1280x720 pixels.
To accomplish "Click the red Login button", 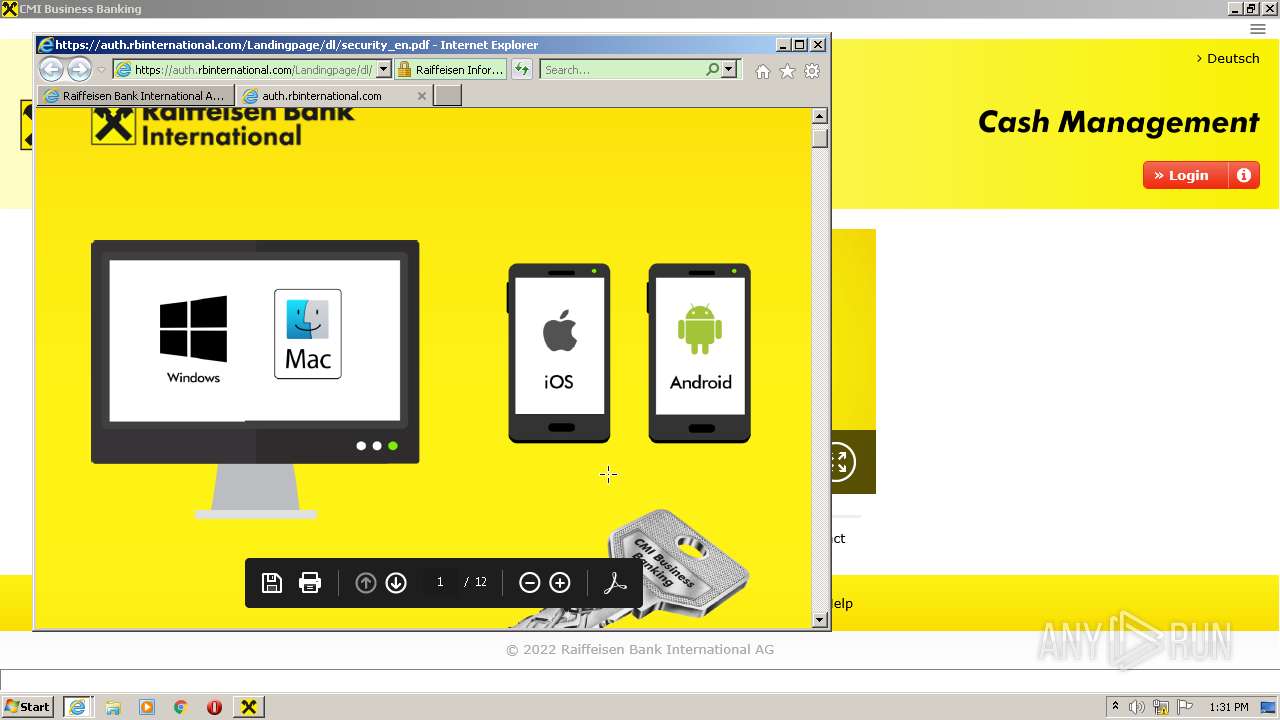I will coord(1185,175).
